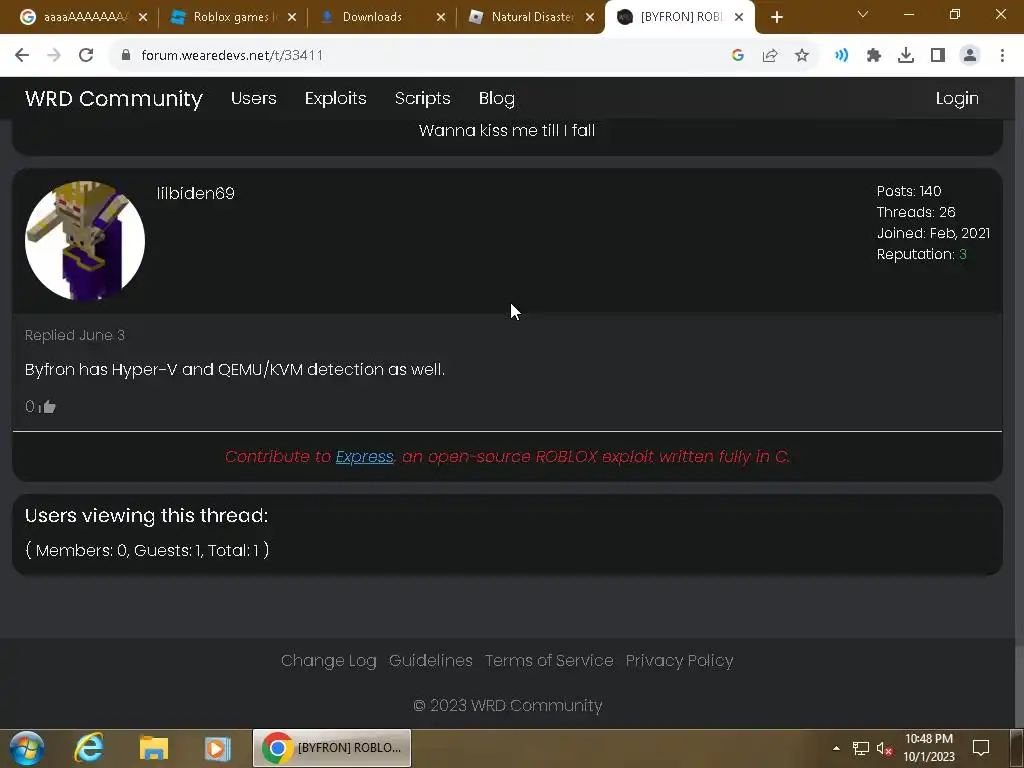Click the 'Wanna kiss me till I fall' line

pyautogui.click(x=507, y=131)
